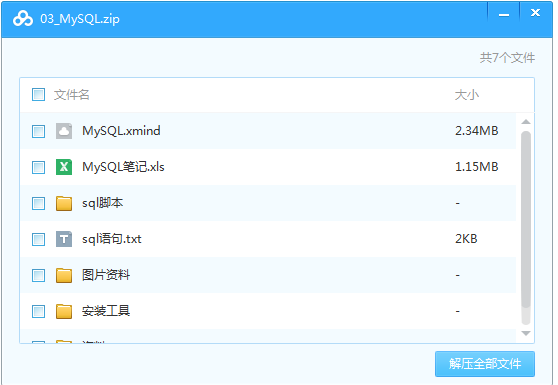Click the MySQL.xmind file type icon
The width and height of the screenshot is (558, 385).
tap(64, 131)
